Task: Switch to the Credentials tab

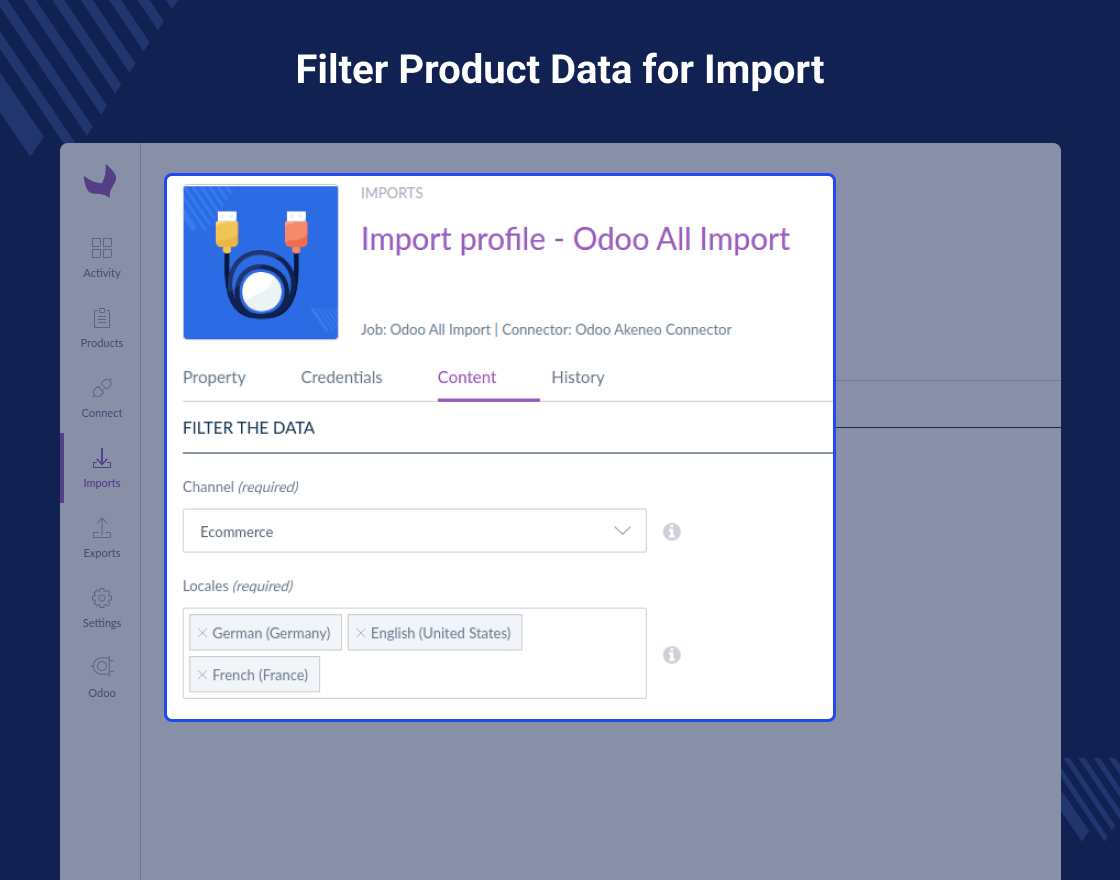Action: coord(341,377)
